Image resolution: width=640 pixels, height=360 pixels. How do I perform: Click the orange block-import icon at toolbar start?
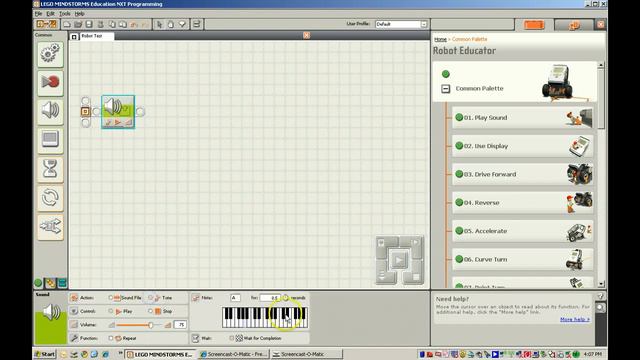pos(47,24)
